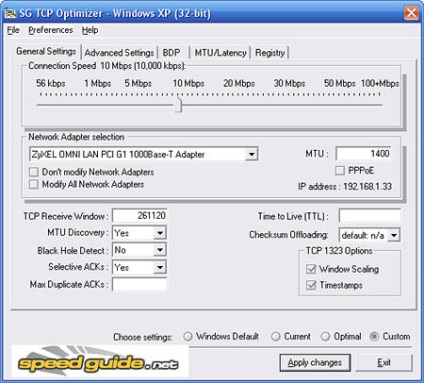Toggle the Timestamps checkbox
Viewport: 424px width, 383px height.
[x=311, y=285]
